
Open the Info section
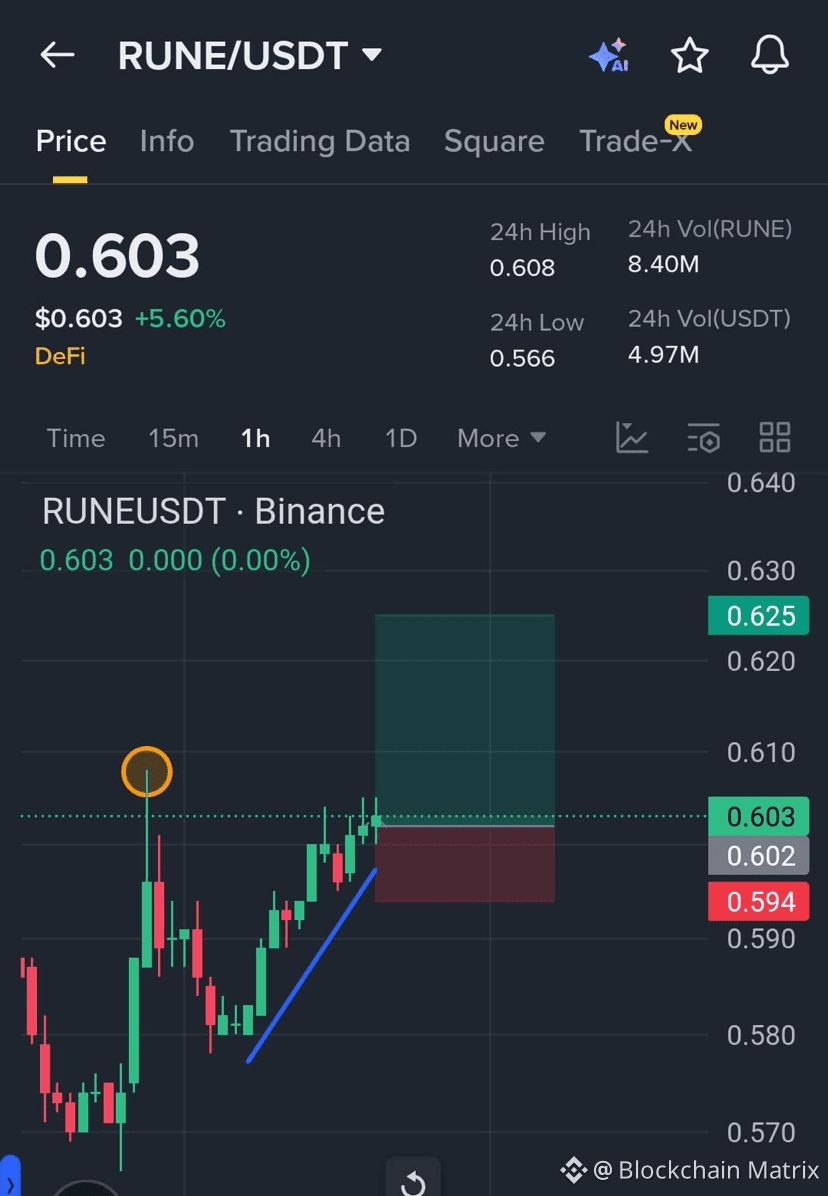pyautogui.click(x=166, y=141)
